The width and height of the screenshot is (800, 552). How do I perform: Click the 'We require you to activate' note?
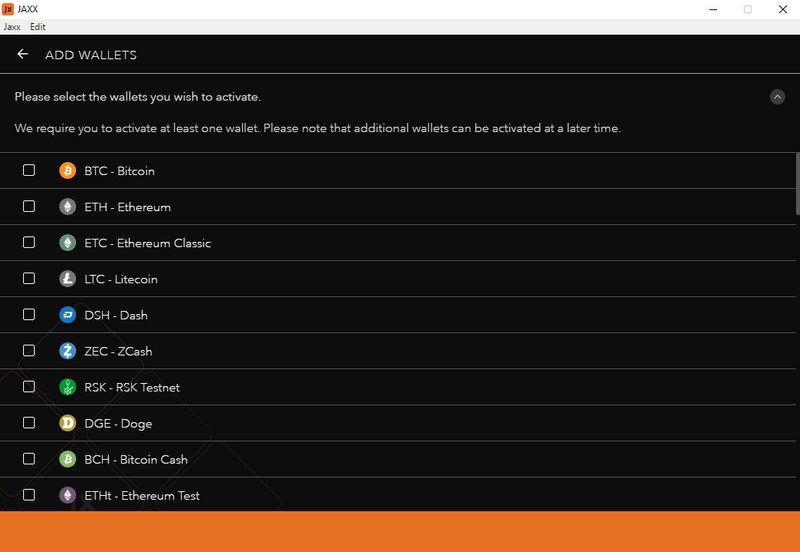click(x=317, y=129)
